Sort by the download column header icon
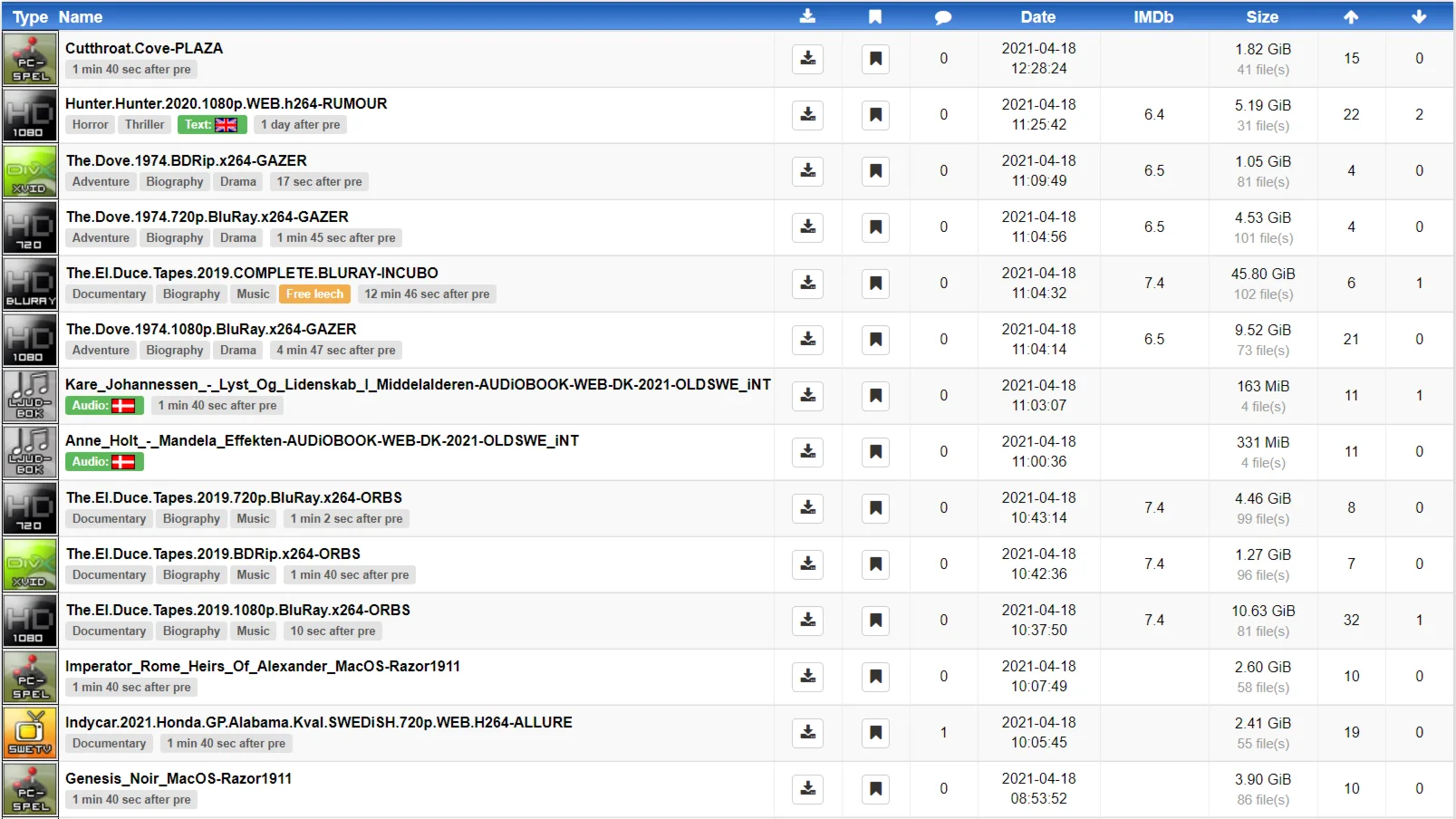The width and height of the screenshot is (1456, 819). click(807, 16)
